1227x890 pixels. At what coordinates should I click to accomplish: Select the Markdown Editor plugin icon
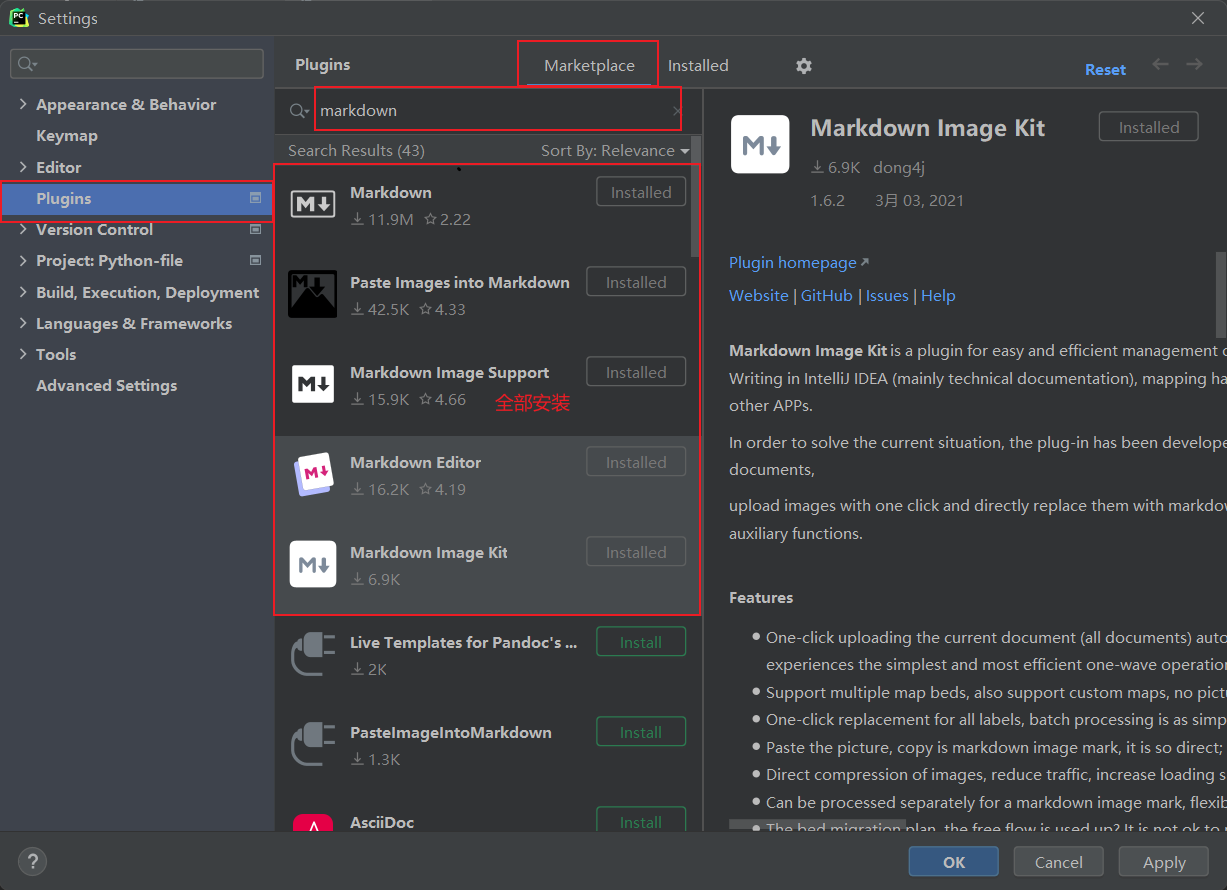(312, 475)
